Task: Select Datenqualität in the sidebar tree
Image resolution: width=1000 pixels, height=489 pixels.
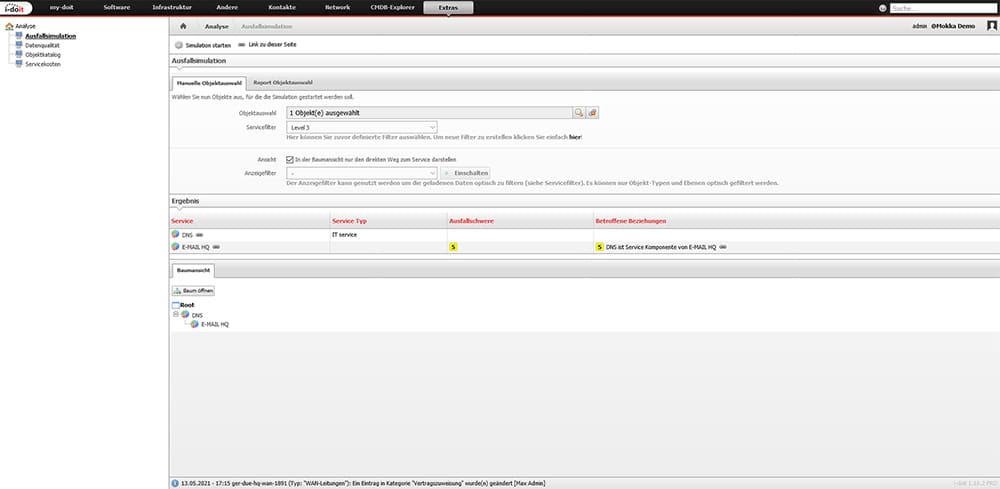Action: click(42, 45)
